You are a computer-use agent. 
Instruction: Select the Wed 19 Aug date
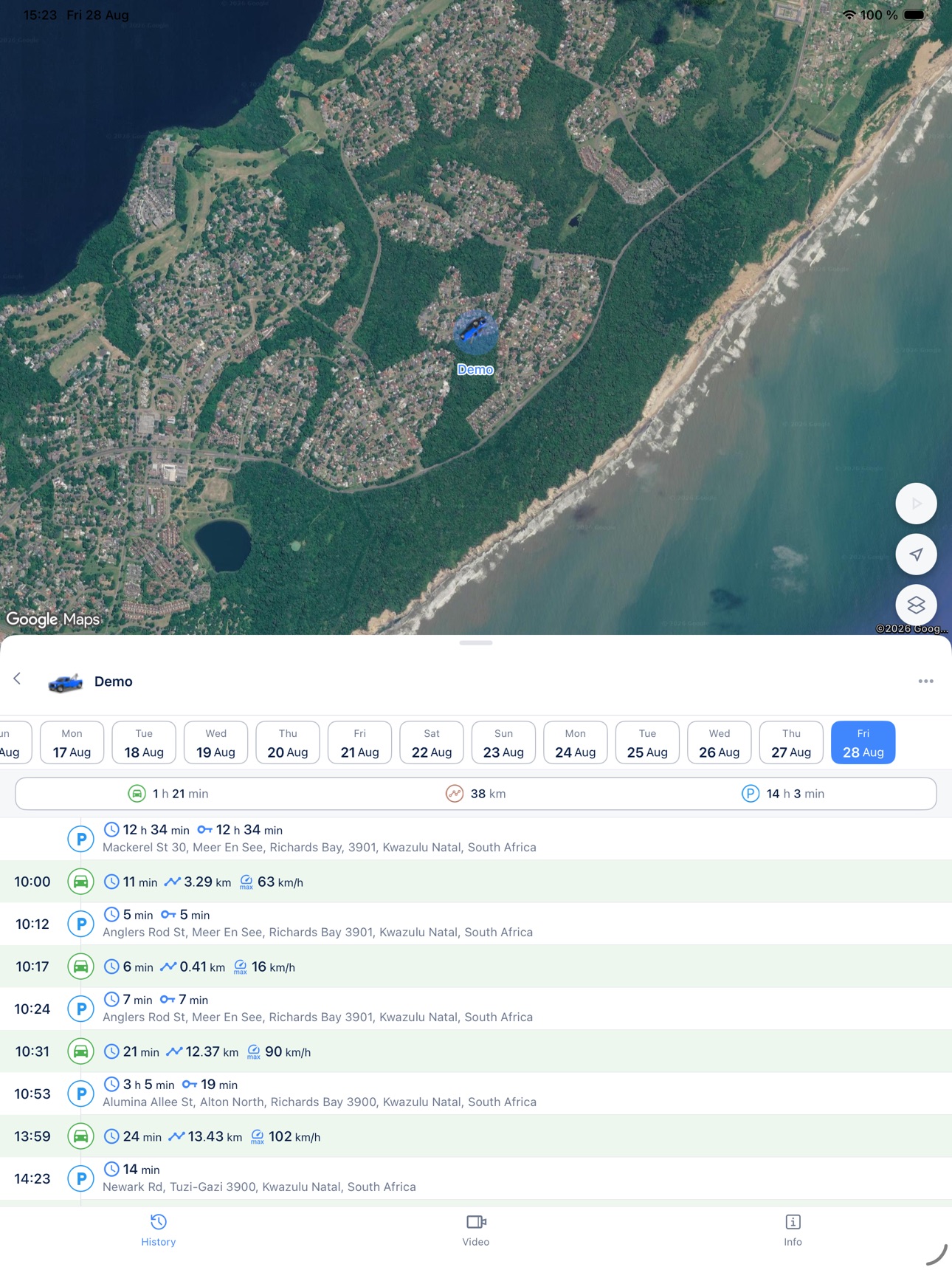coord(215,743)
